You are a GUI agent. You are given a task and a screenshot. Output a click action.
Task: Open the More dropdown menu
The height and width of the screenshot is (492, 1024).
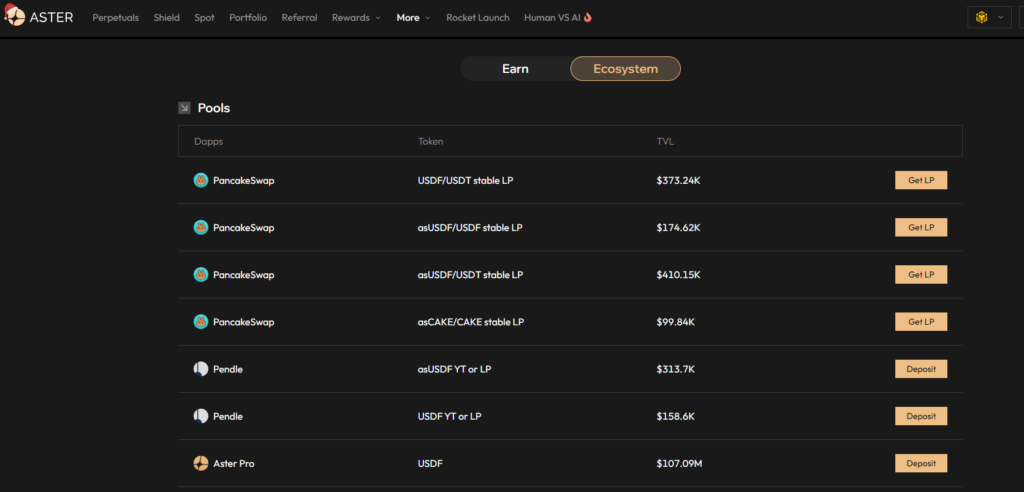click(x=413, y=17)
